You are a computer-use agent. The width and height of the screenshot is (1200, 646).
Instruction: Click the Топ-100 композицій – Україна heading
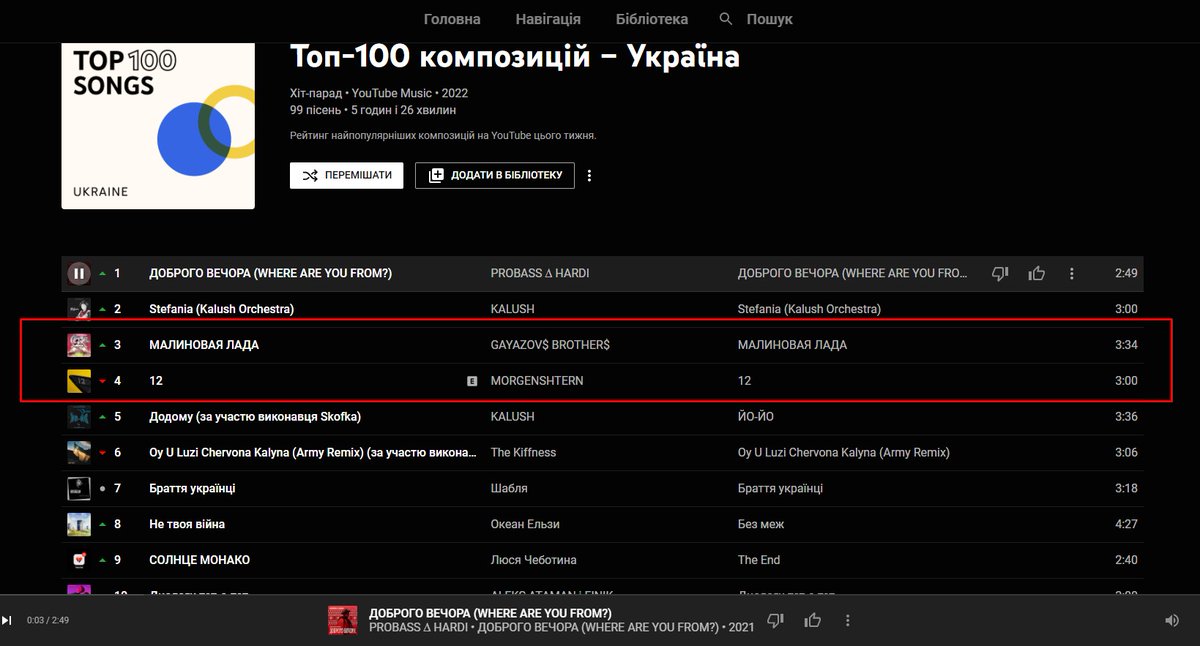(515, 56)
